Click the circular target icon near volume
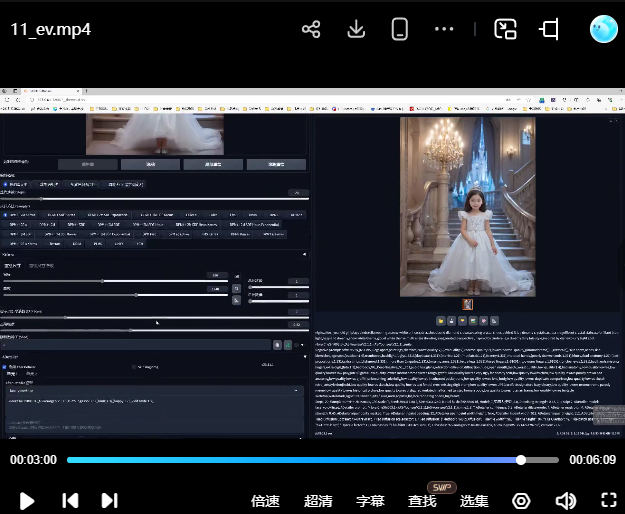 coord(521,500)
